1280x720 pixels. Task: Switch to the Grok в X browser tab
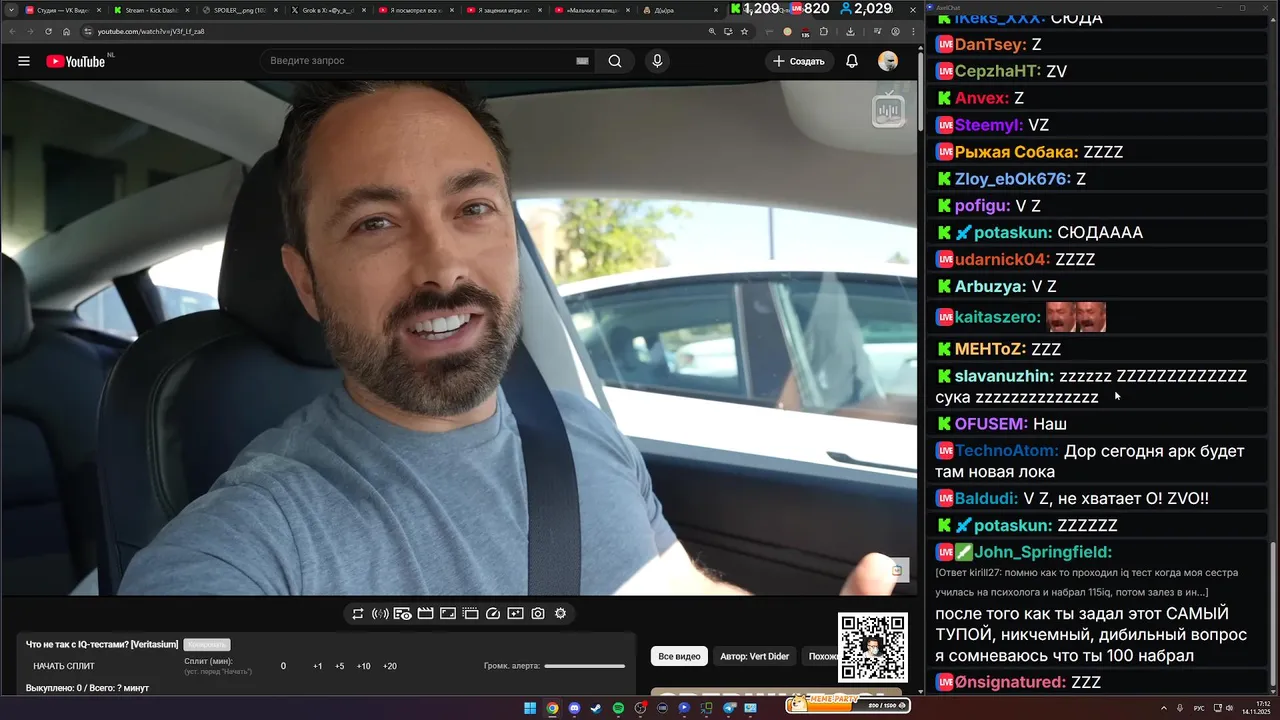pos(326,10)
